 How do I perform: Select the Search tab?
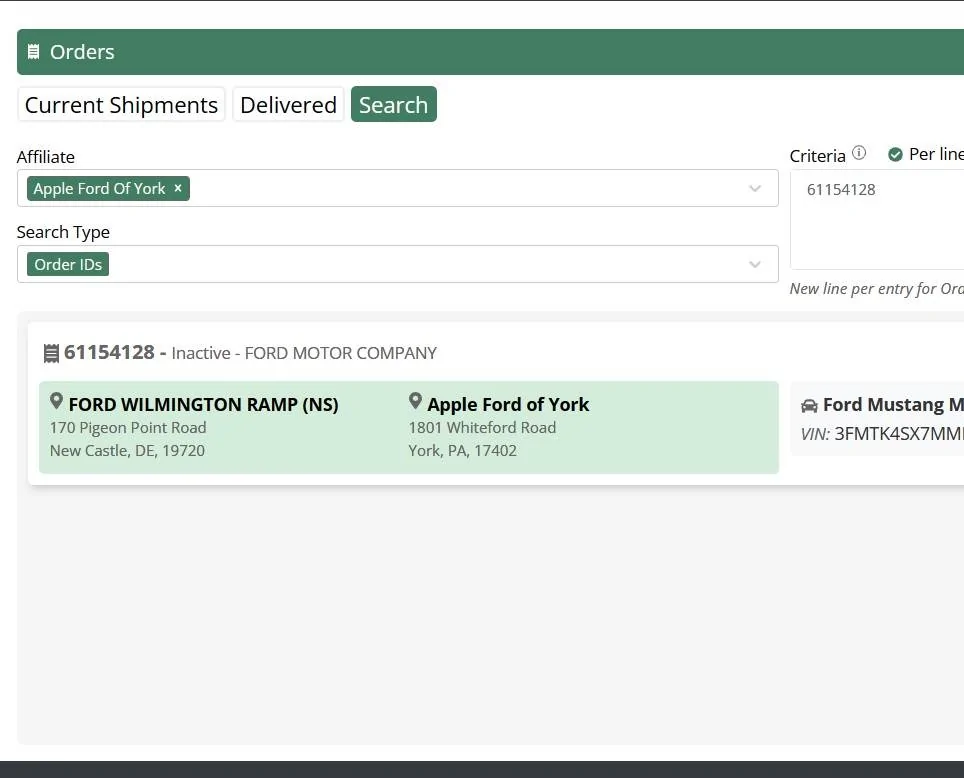(x=393, y=105)
